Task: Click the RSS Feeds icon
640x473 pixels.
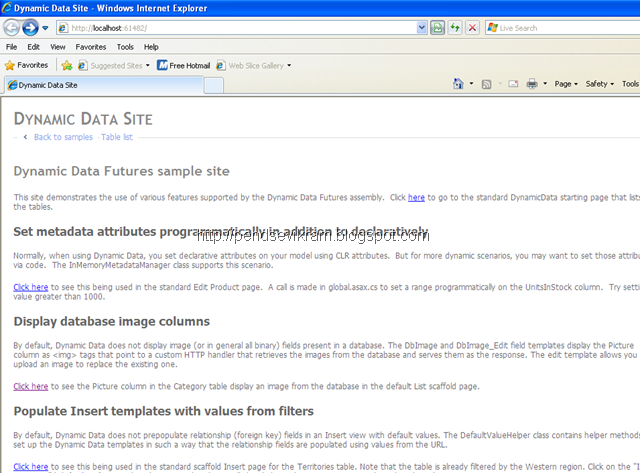Action: pyautogui.click(x=487, y=84)
